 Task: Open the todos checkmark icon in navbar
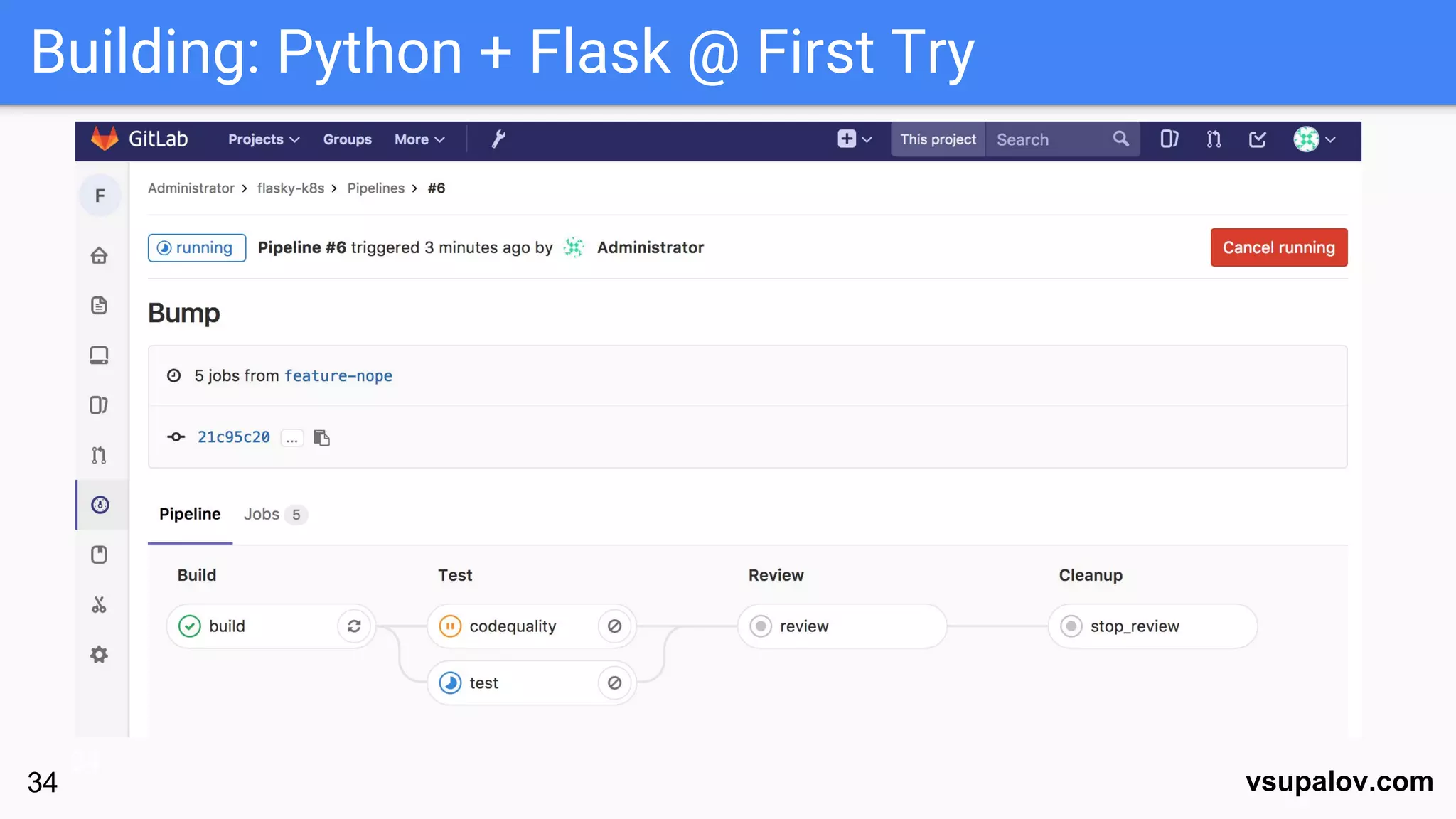tap(1257, 139)
